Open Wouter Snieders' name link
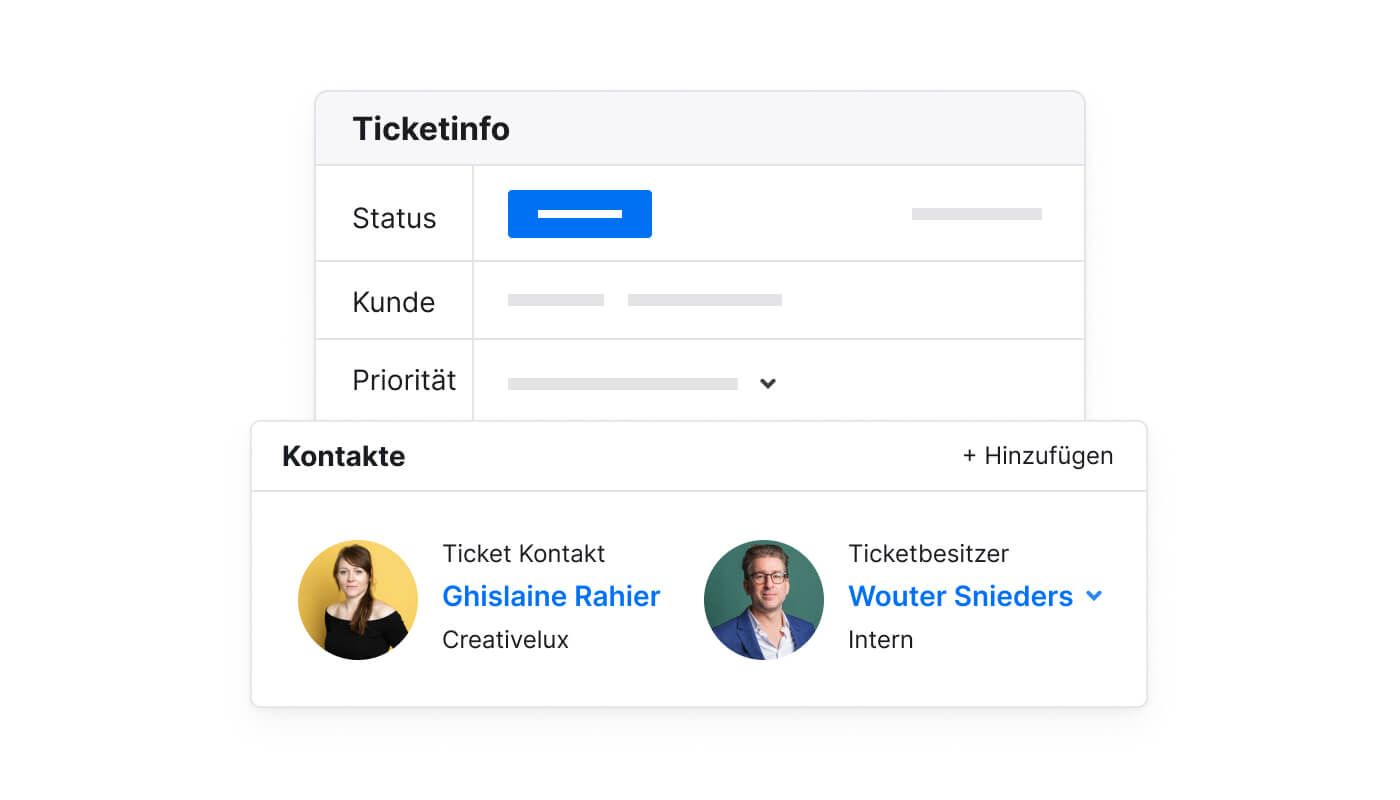The image size is (1400, 800). tap(960, 596)
